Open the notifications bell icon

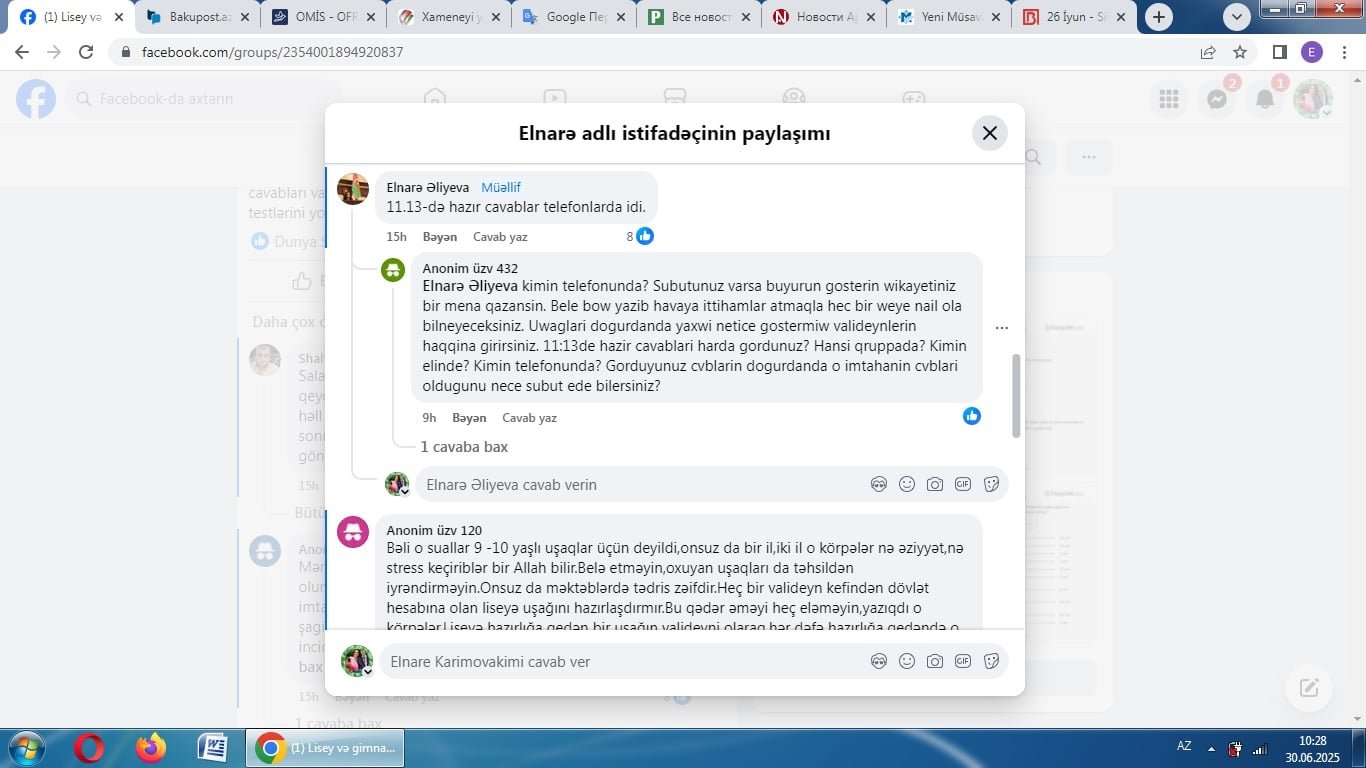point(1265,99)
